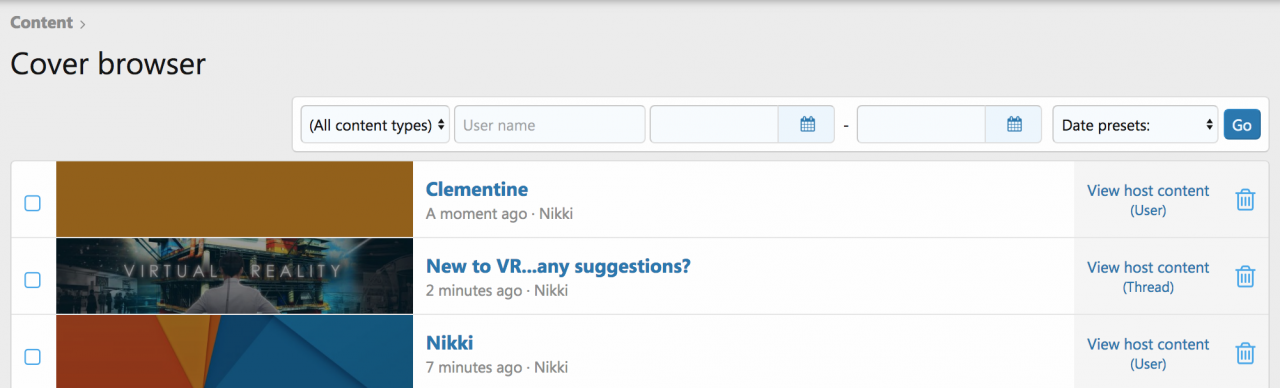
Task: Open the All content types dropdown
Action: 375,125
